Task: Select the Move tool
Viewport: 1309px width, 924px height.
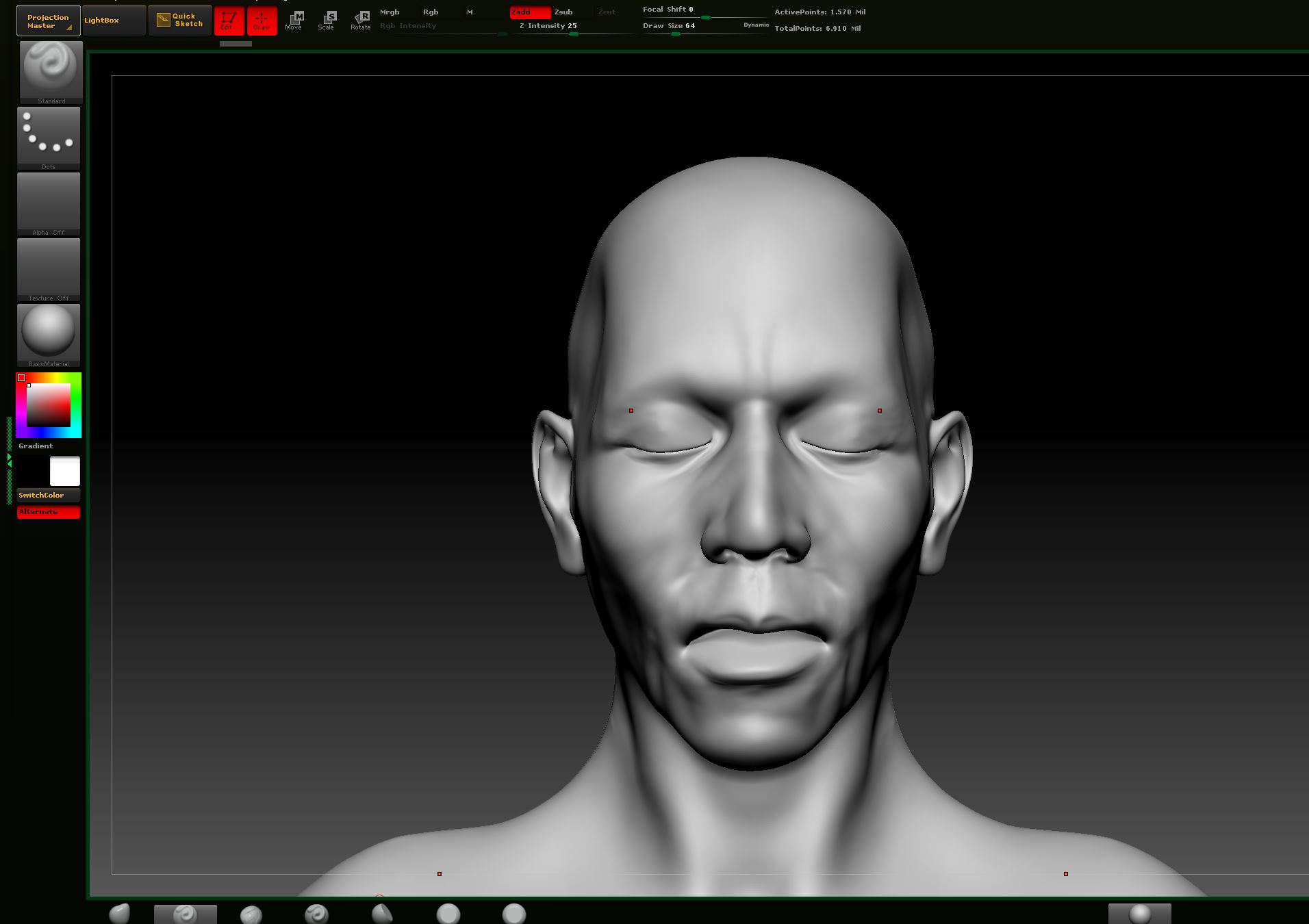Action: point(294,20)
